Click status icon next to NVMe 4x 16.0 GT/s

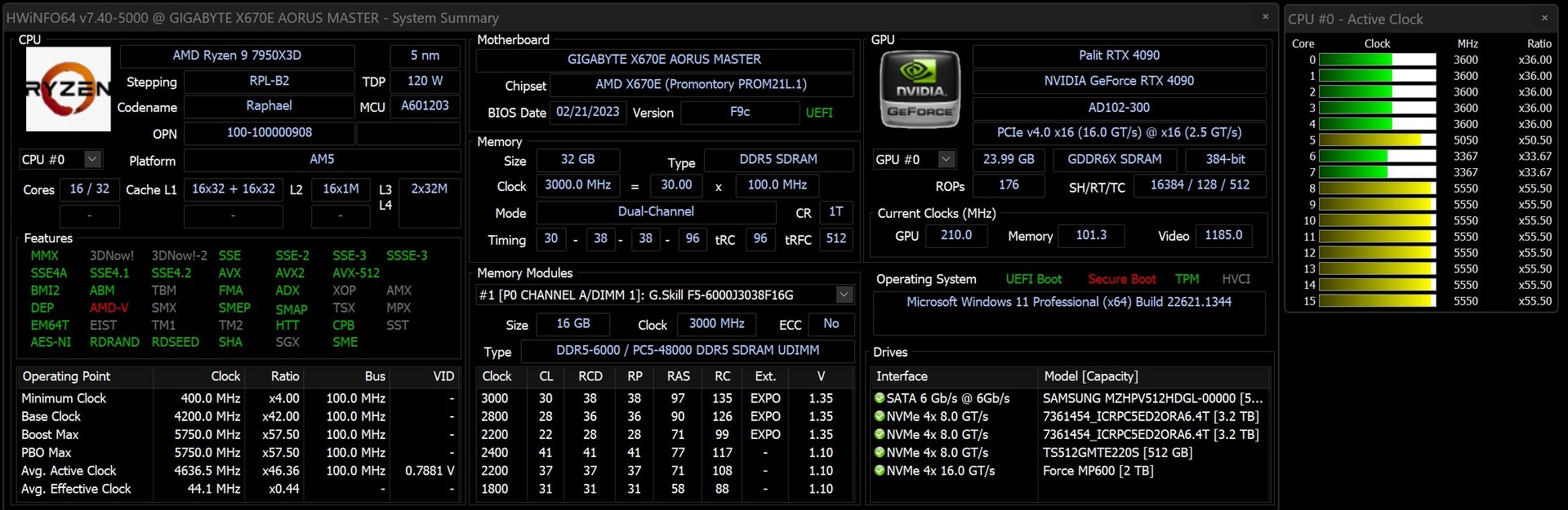880,470
